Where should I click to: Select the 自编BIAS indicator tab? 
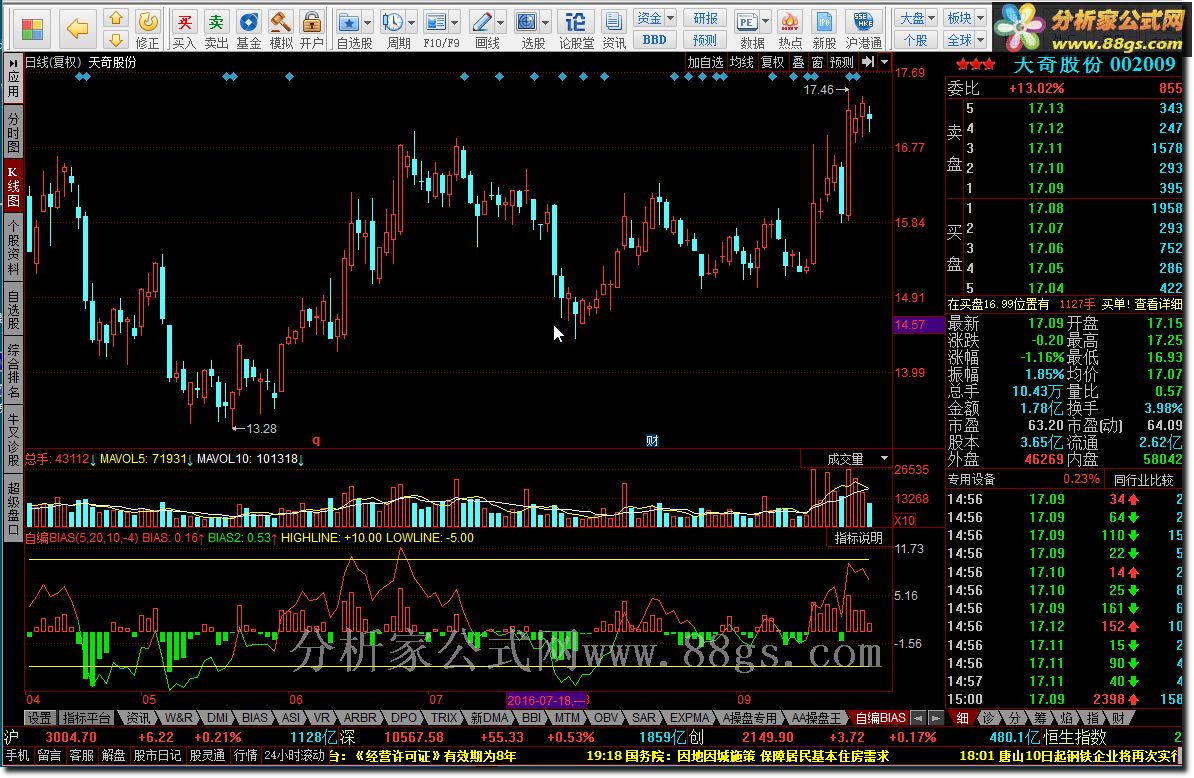coord(880,718)
